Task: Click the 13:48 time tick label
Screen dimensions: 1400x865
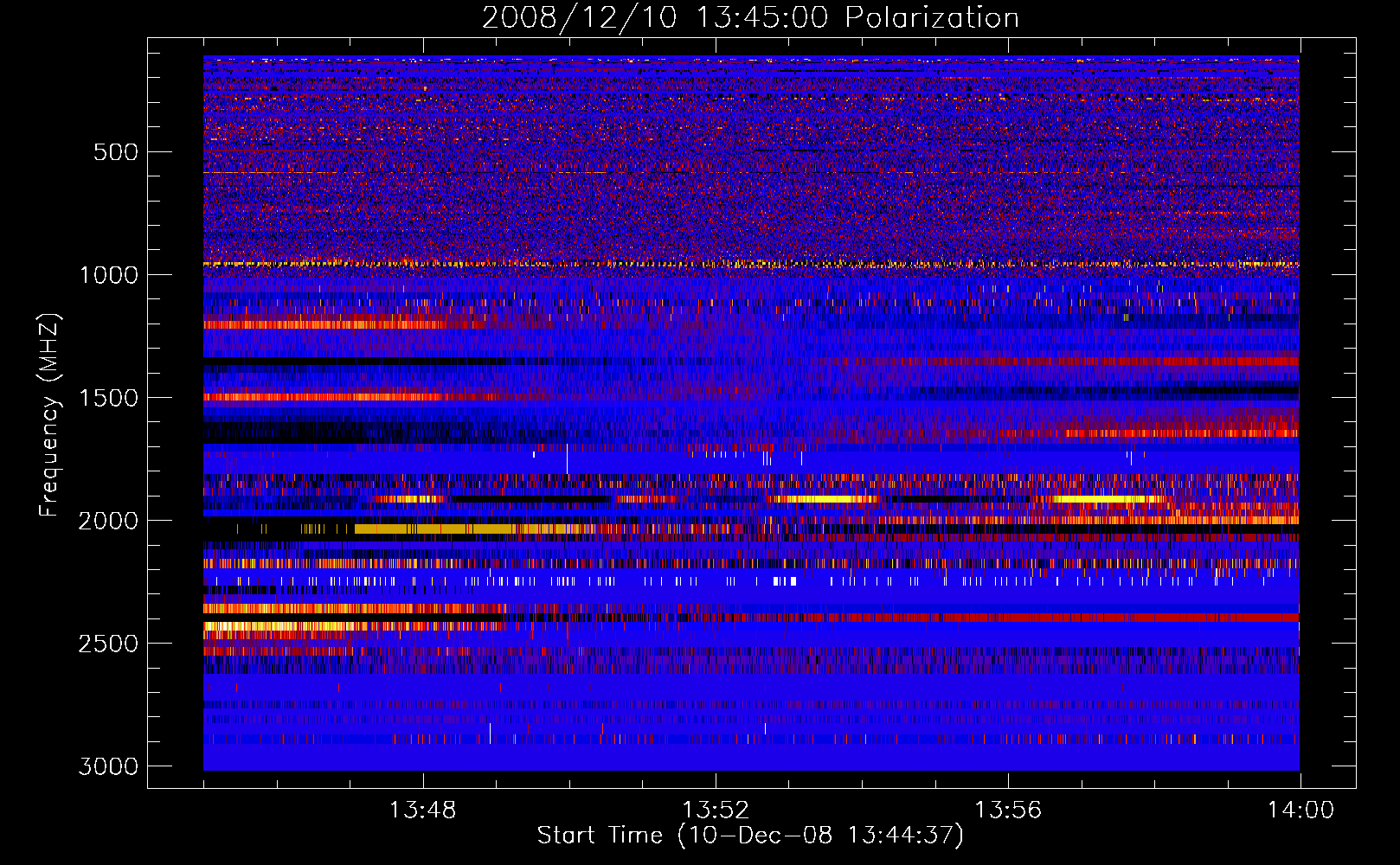Action: (x=423, y=811)
